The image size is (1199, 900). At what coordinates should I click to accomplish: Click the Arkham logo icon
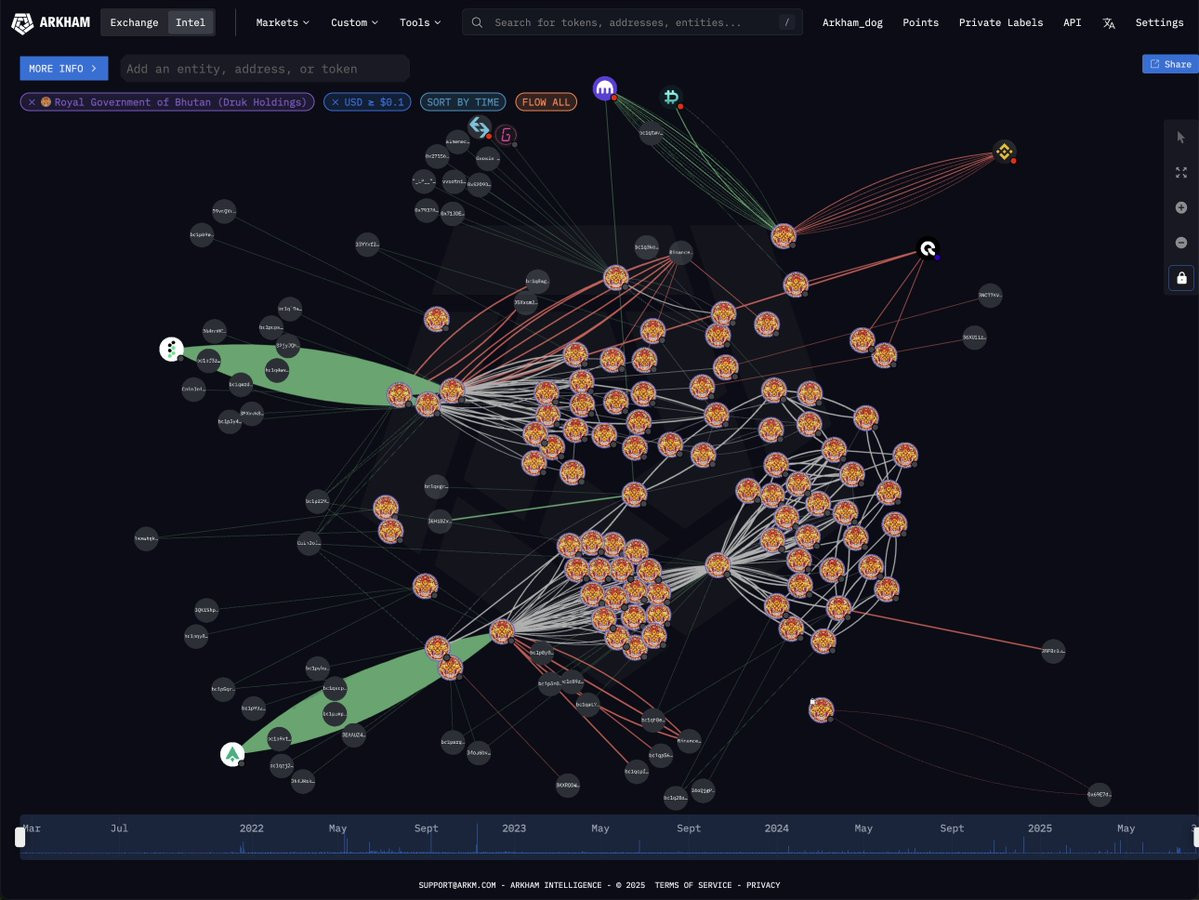coord(22,23)
